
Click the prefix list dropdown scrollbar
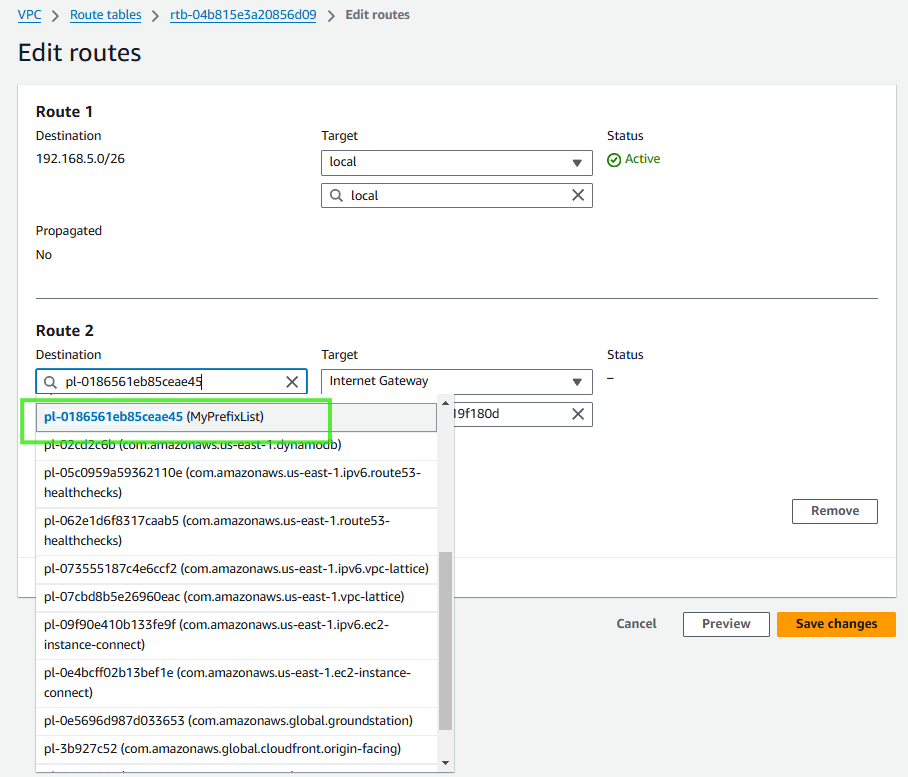[445, 640]
